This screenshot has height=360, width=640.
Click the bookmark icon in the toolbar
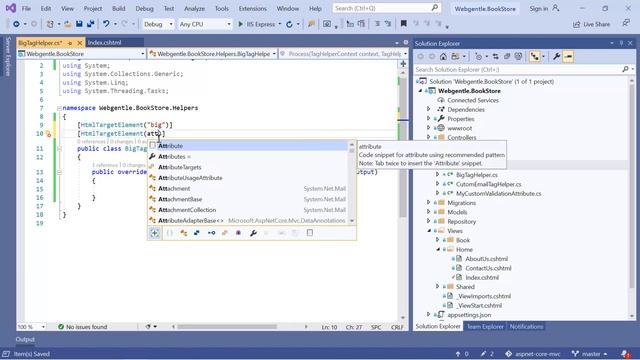[403, 24]
